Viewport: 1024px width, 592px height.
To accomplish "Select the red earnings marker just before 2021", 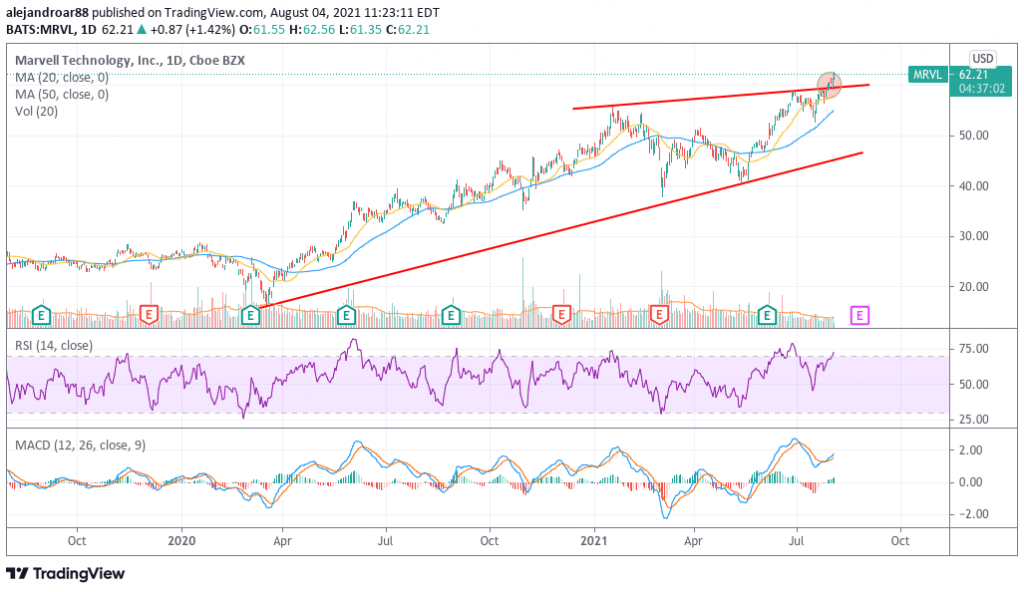I will point(561,316).
